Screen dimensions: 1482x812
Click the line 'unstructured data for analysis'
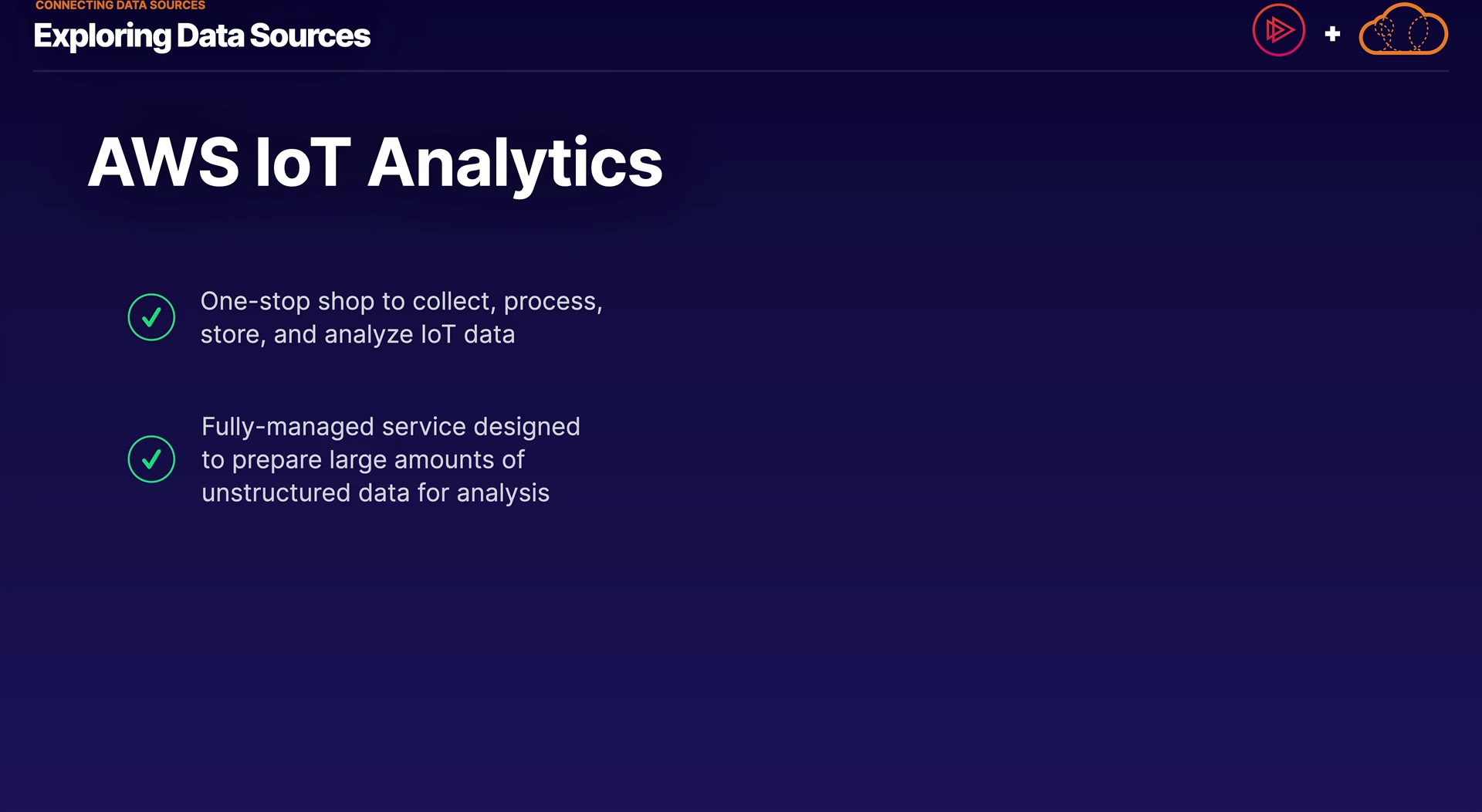coord(375,492)
